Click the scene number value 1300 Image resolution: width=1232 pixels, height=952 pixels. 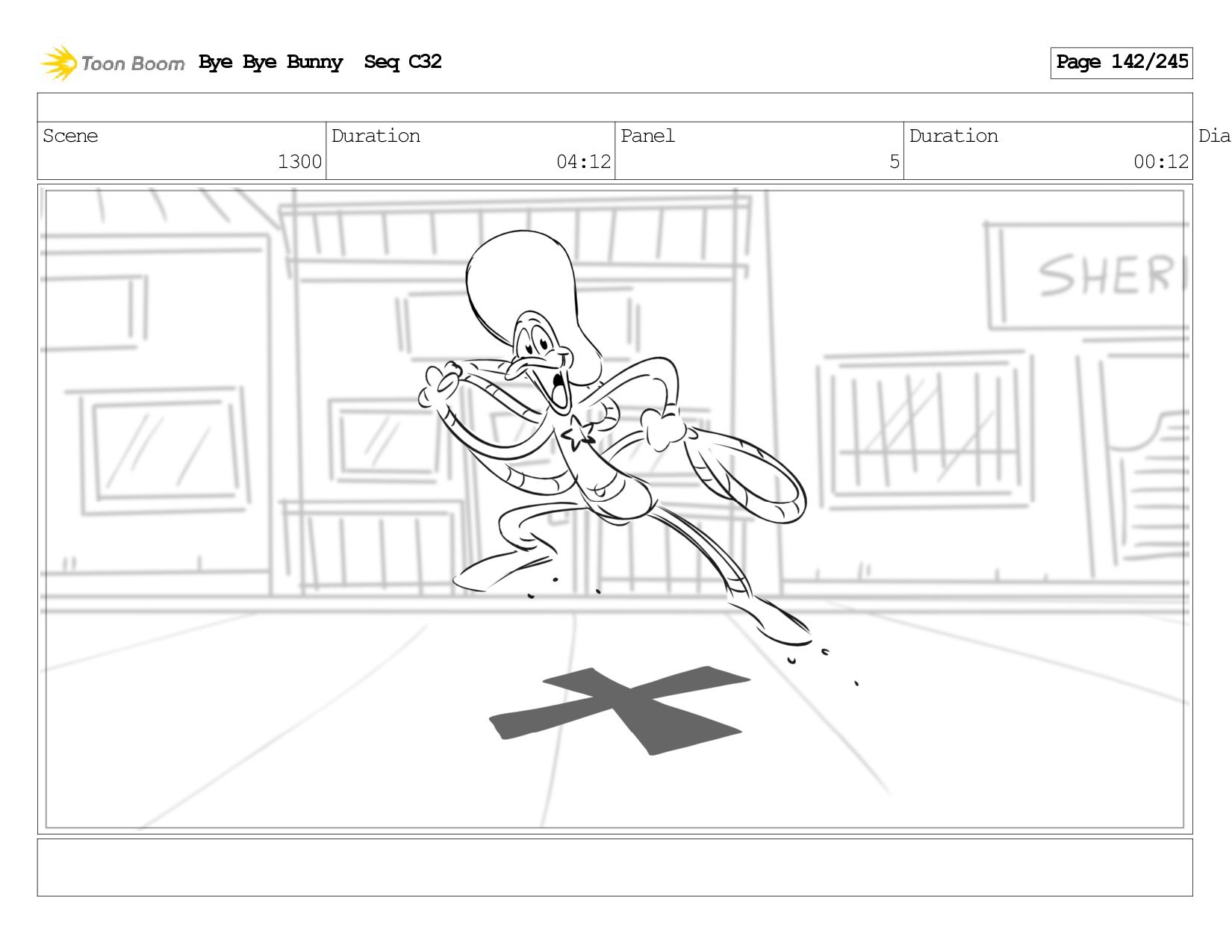299,162
